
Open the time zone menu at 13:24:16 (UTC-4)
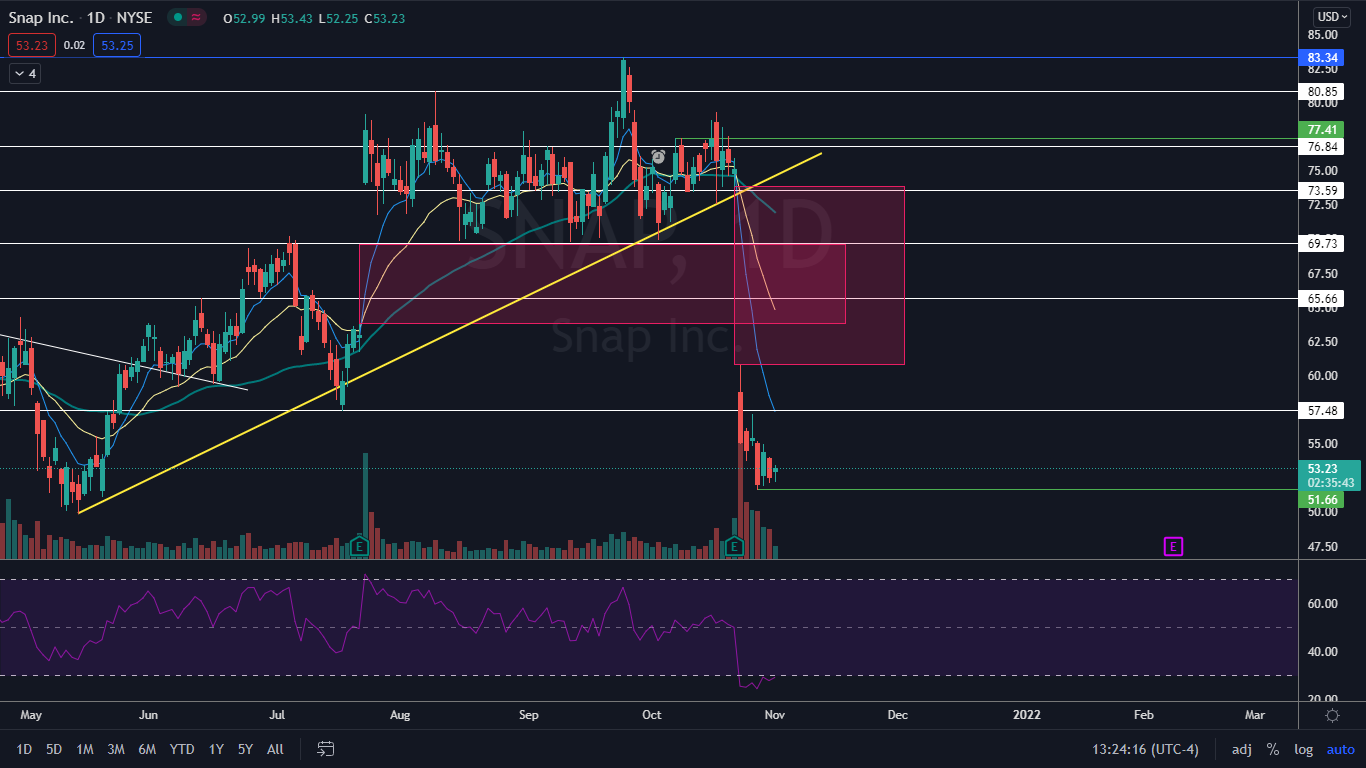(1146, 749)
